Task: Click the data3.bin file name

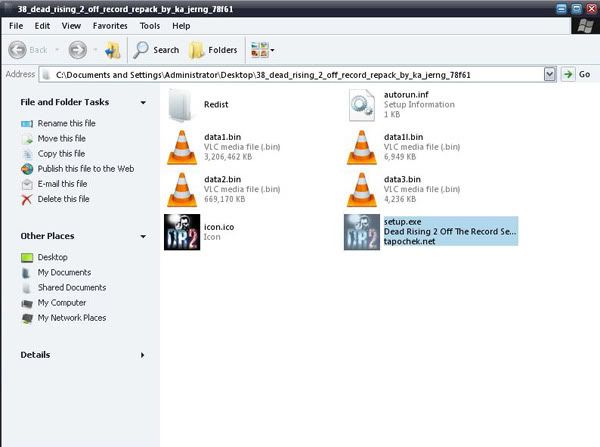Action: point(402,179)
